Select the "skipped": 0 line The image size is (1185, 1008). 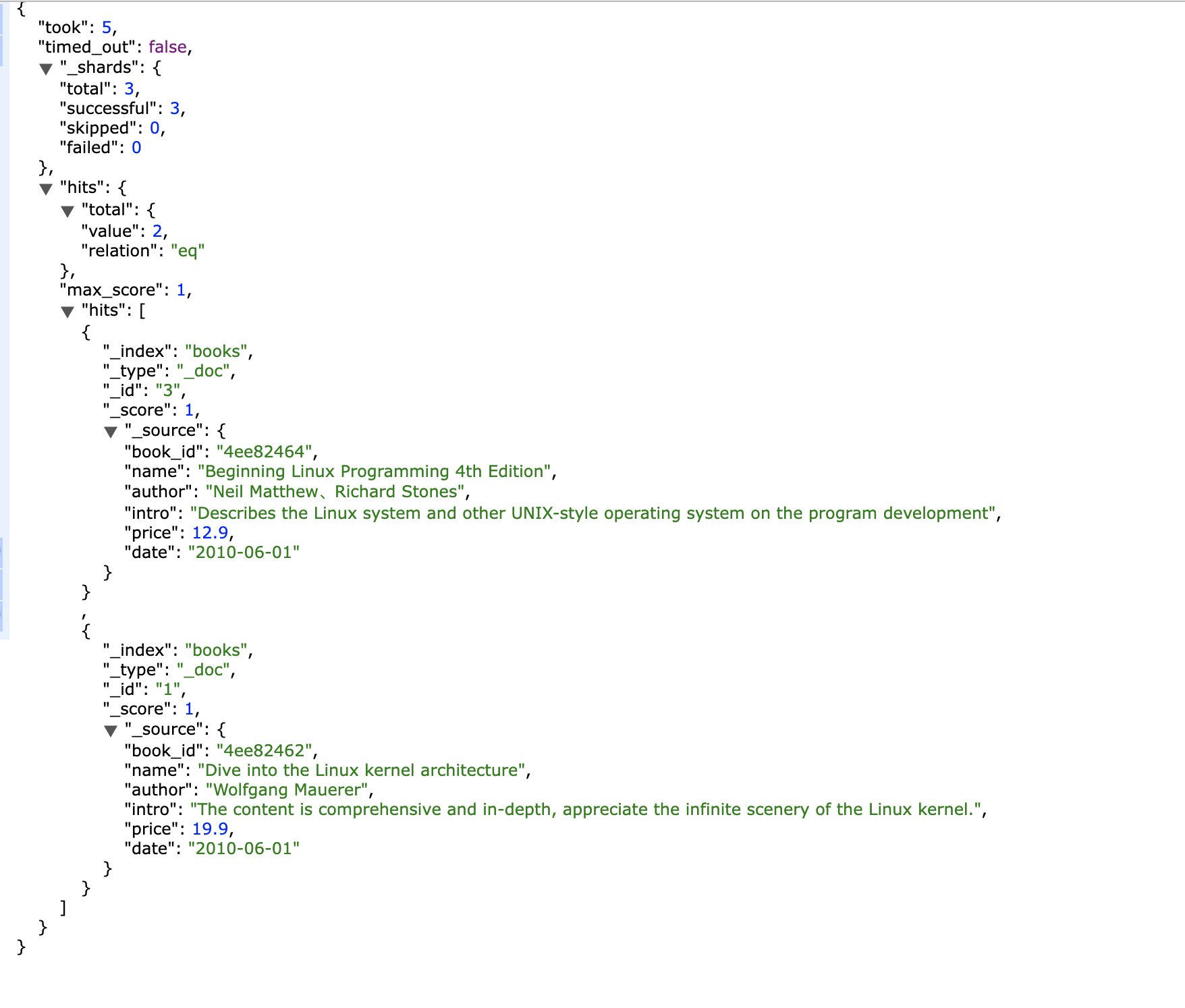[x=112, y=128]
